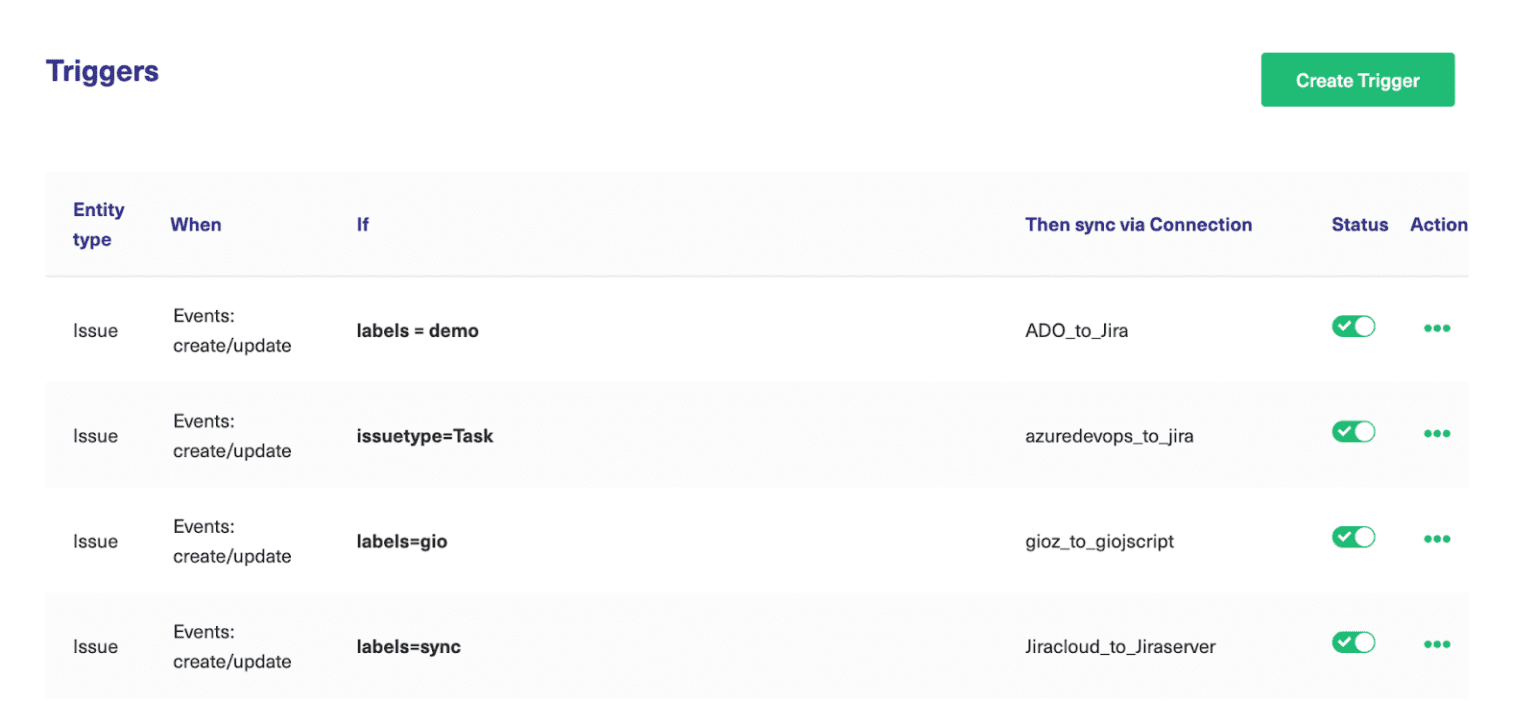Click the If column header
This screenshot has width=1536, height=701.
(x=362, y=224)
